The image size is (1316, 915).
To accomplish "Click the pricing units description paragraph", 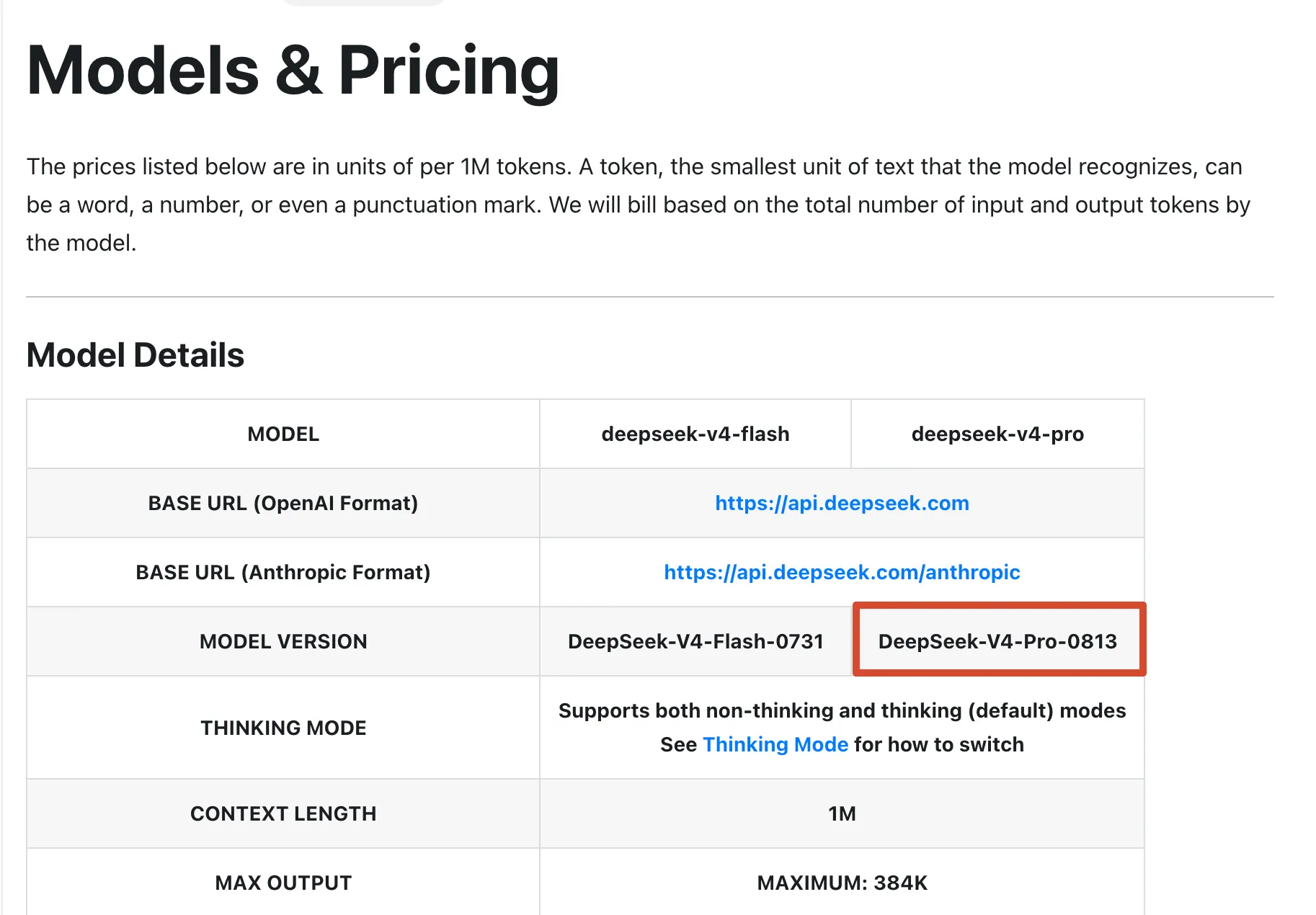I will [x=639, y=205].
